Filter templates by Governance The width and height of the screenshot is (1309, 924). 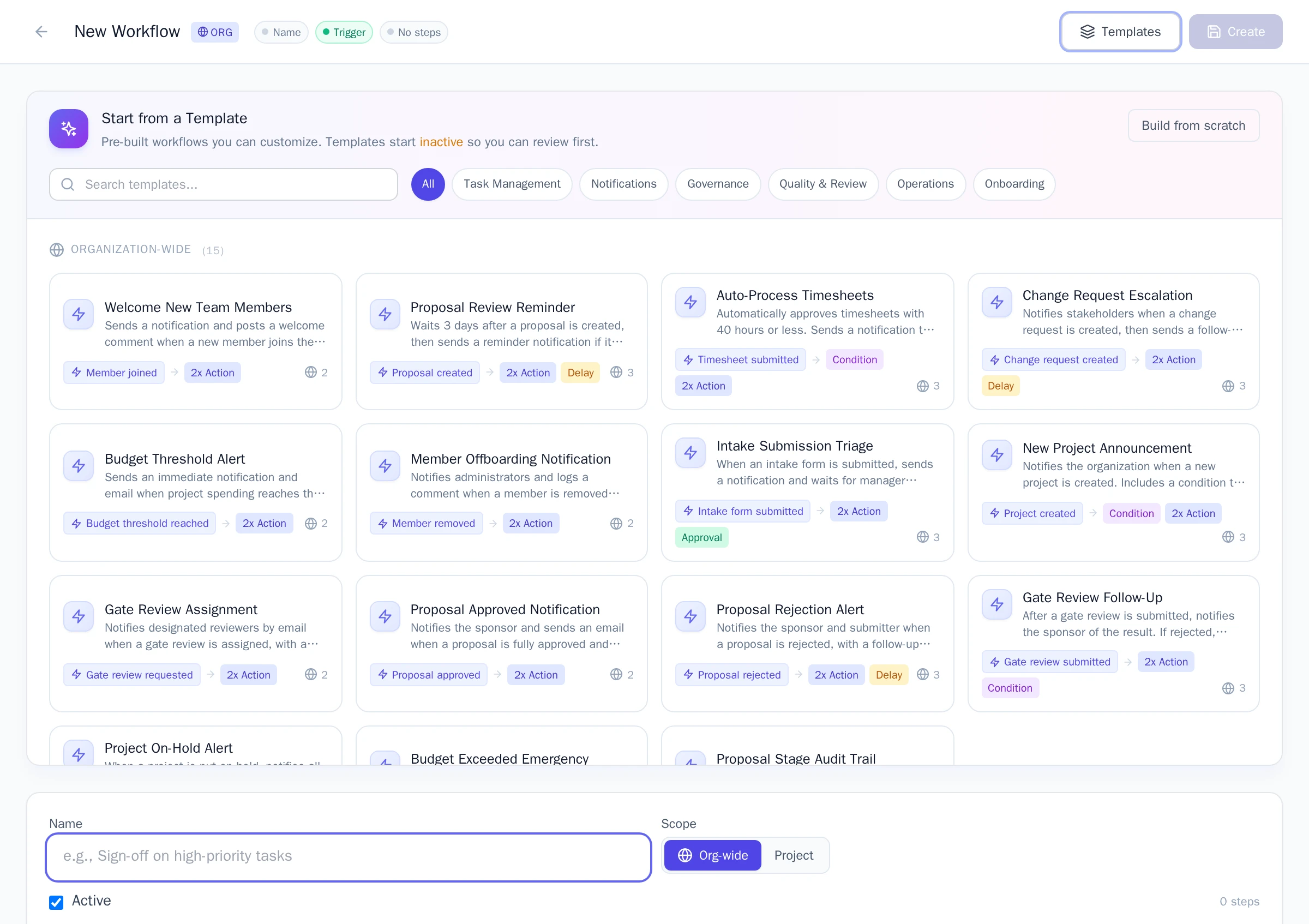tap(718, 184)
